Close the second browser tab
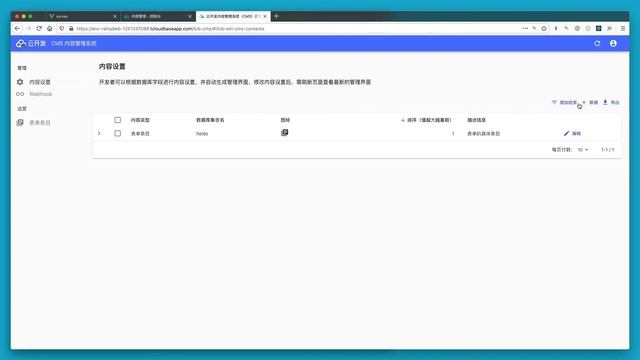Screen dimensions: 640x360 pos(190,16)
